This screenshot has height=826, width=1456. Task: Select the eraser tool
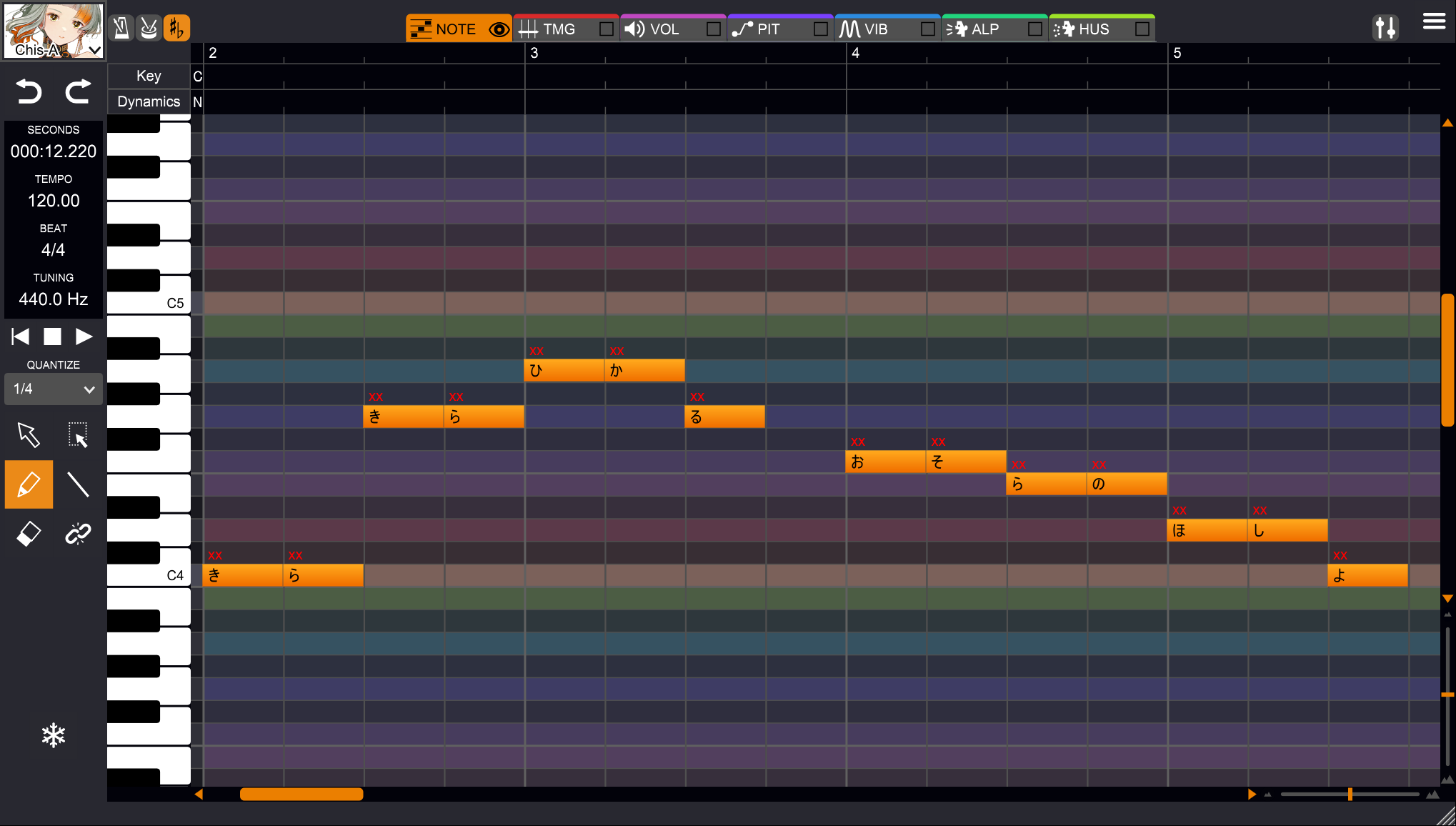[29, 534]
